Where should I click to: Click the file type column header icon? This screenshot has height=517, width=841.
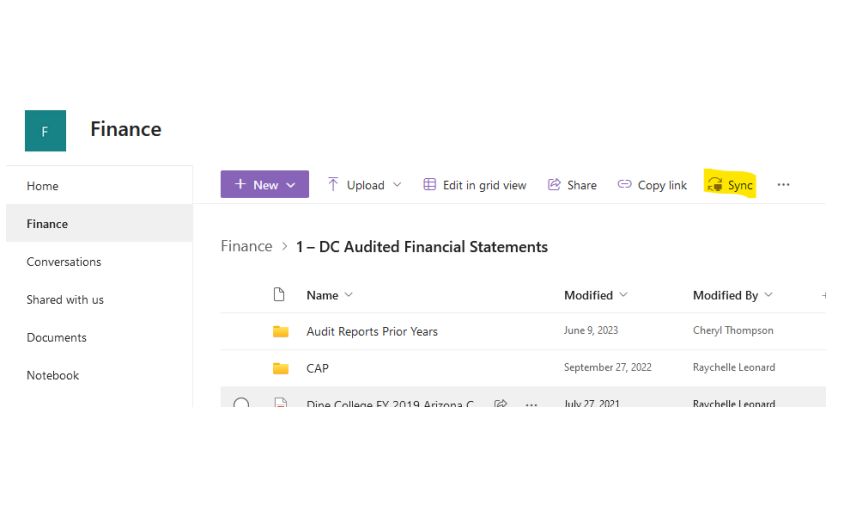[280, 295]
